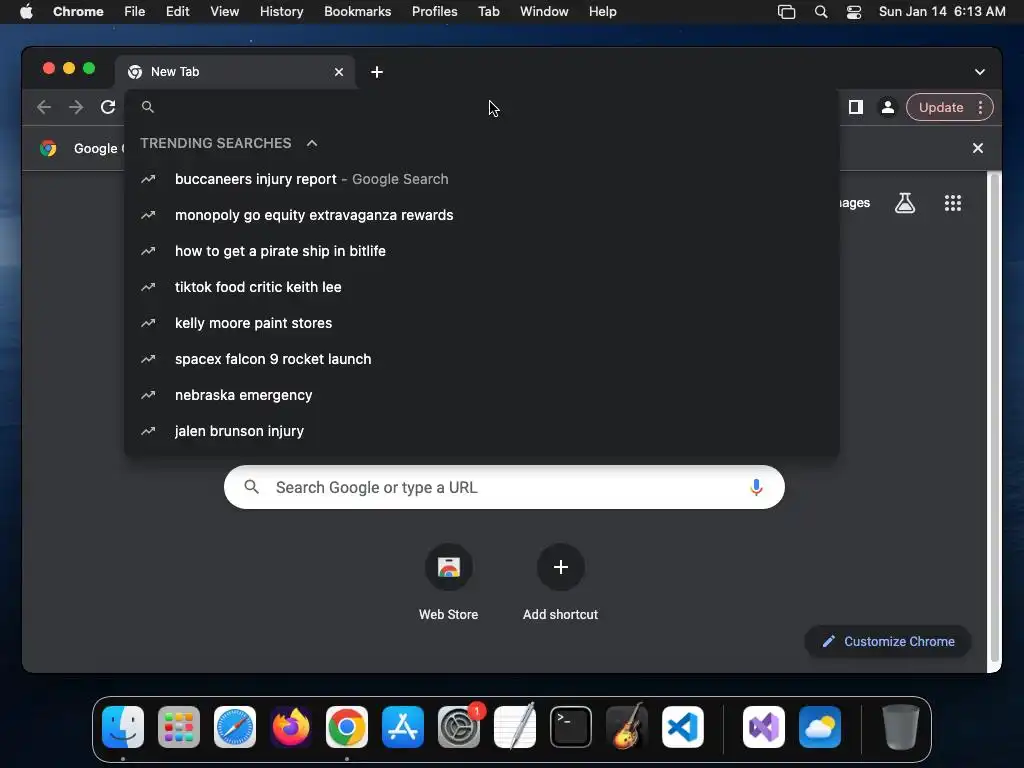Open the three-dot Chrome menu
This screenshot has height=768, width=1024.
[x=980, y=107]
